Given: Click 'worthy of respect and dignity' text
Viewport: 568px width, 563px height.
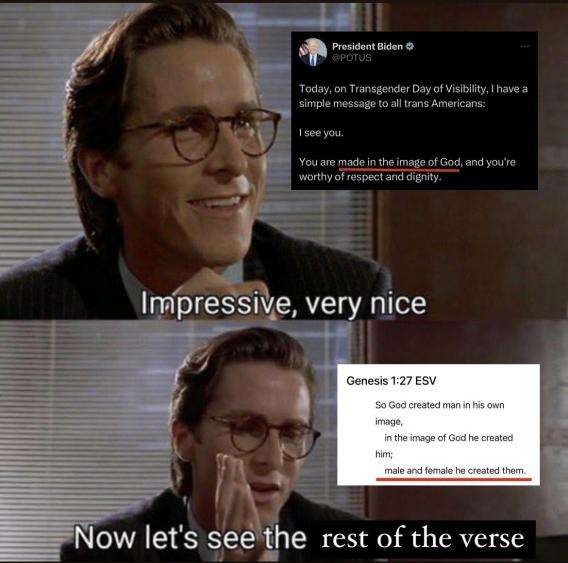Looking at the screenshot, I should coord(369,177).
